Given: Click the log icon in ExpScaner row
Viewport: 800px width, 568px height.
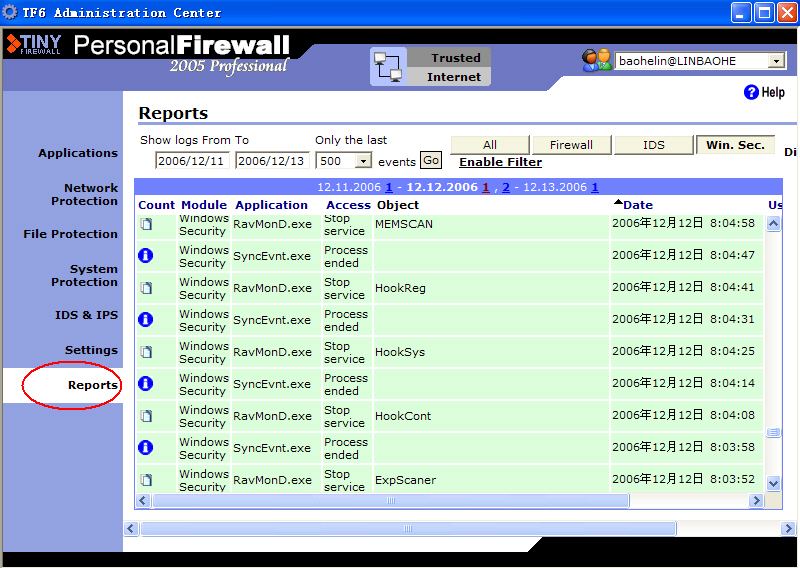Looking at the screenshot, I should 146,480.
